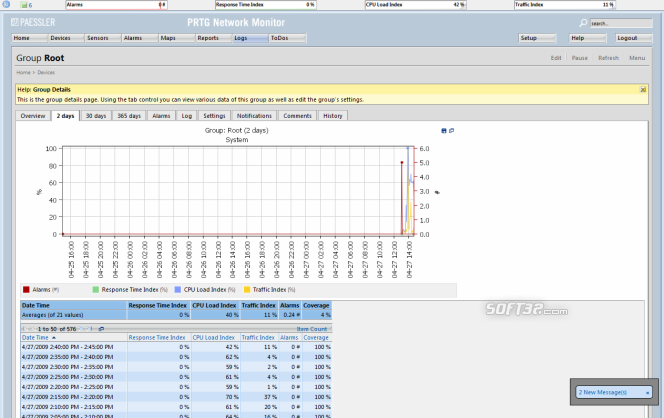Viewport: 664px width, 418px height.
Task: Sort table by Coverage column
Action: (316, 338)
